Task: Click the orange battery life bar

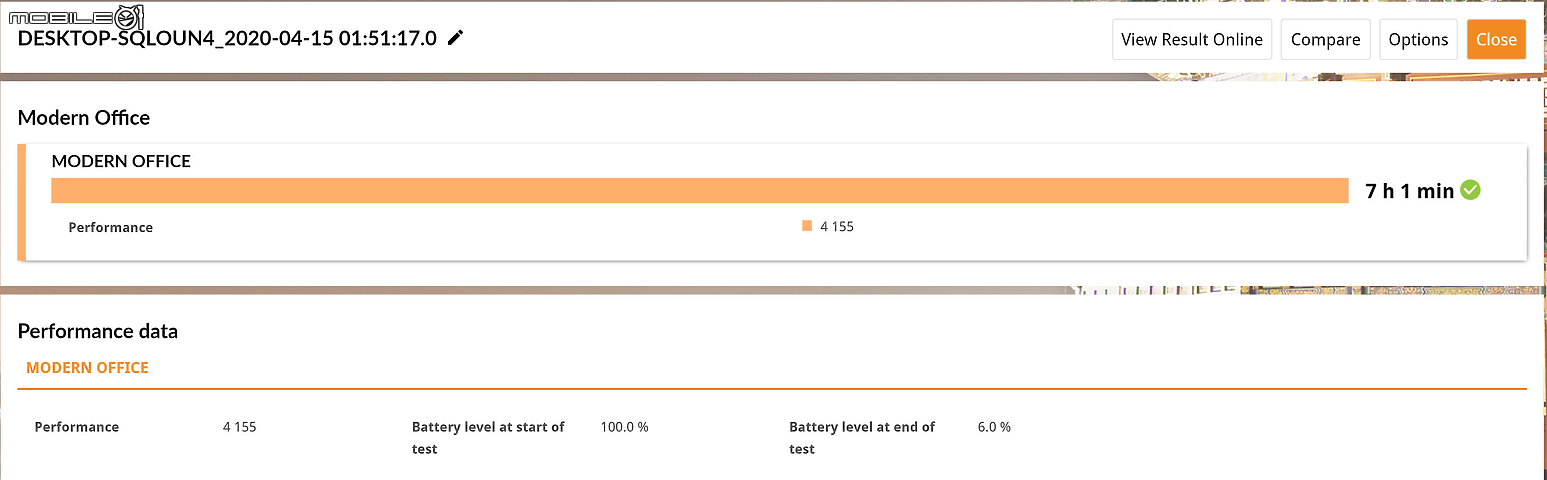Action: tap(700, 191)
